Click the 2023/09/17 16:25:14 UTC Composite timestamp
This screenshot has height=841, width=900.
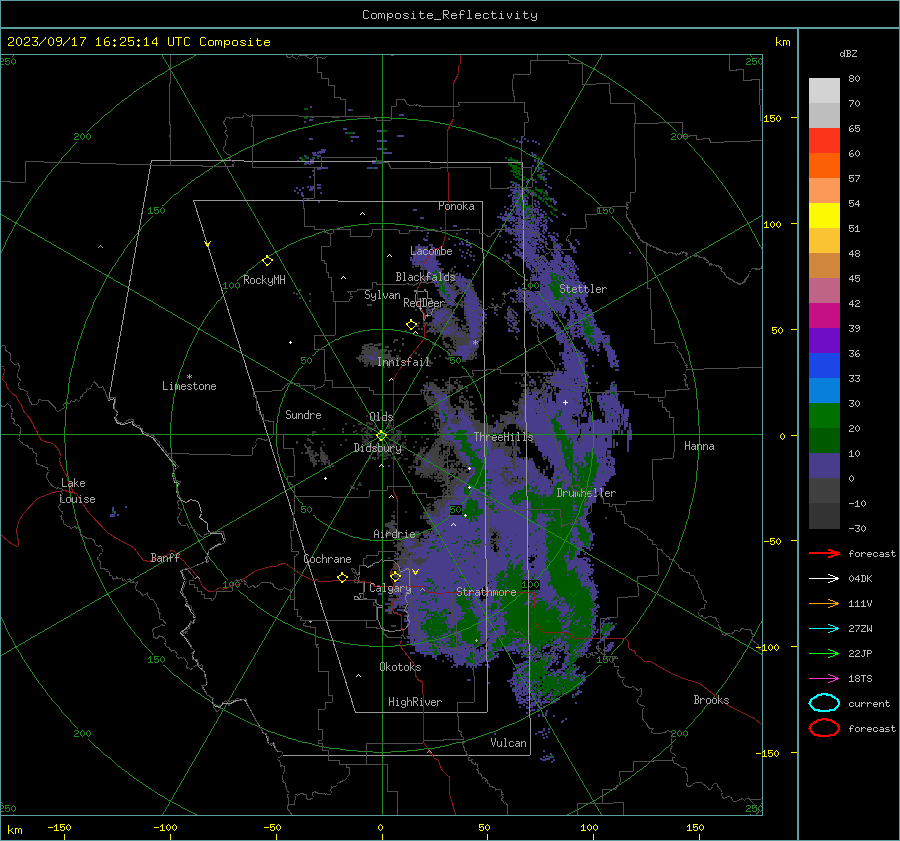click(139, 42)
